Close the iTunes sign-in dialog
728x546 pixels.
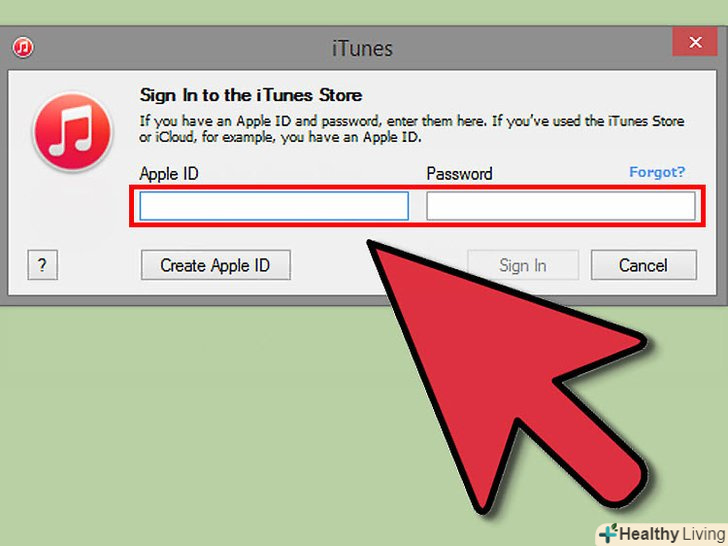(x=695, y=42)
